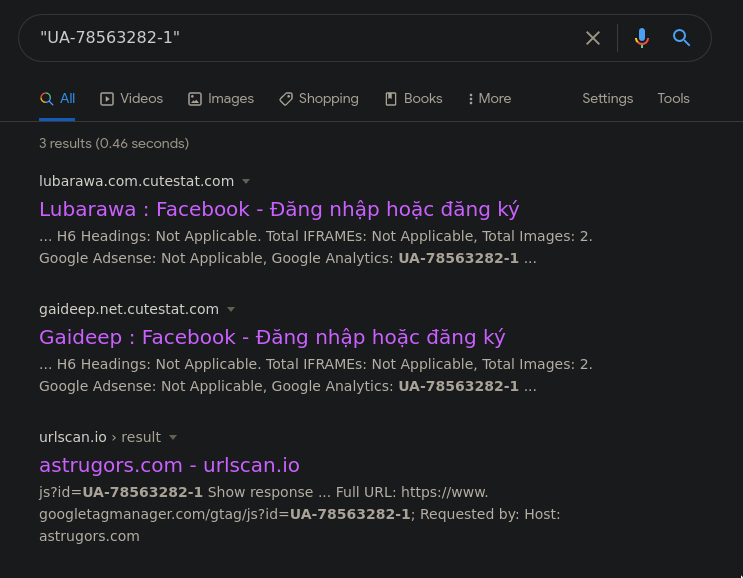Click the "3 results (0.46 seconds)" text
The width and height of the screenshot is (743, 578).
pyautogui.click(x=114, y=144)
